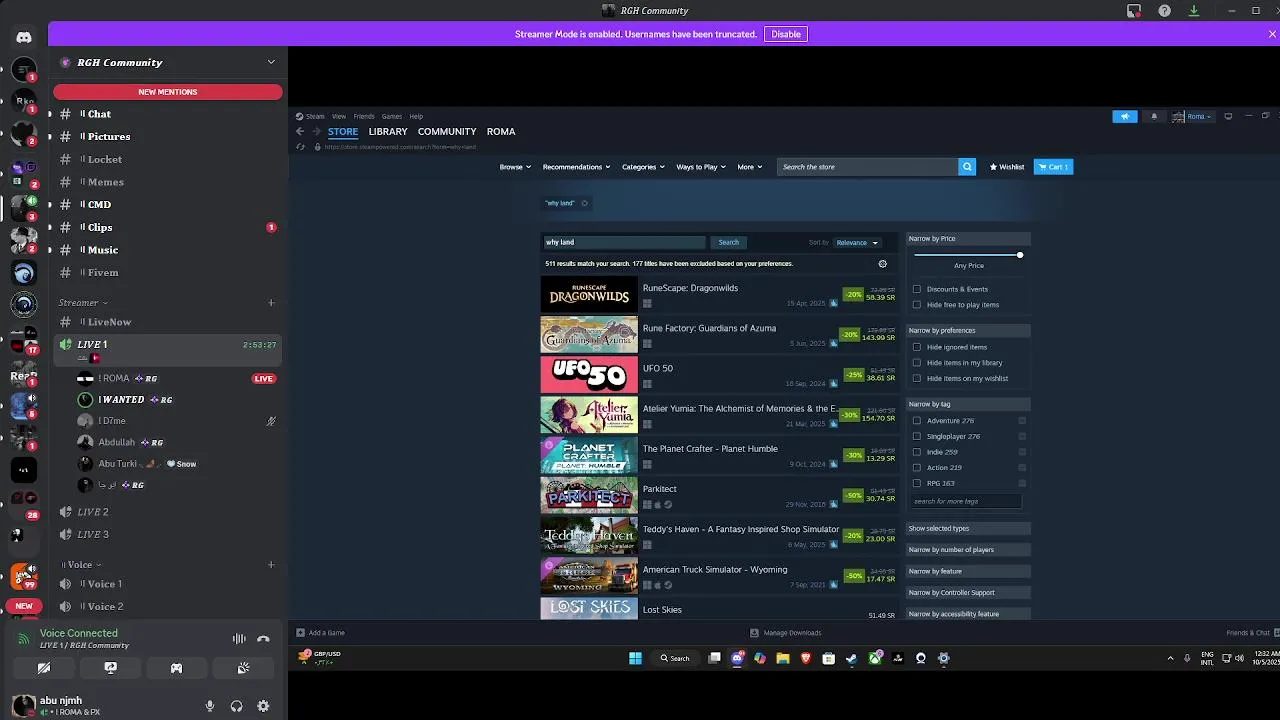1280x720 pixels.
Task: Open the Browse store menu
Action: pyautogui.click(x=515, y=167)
